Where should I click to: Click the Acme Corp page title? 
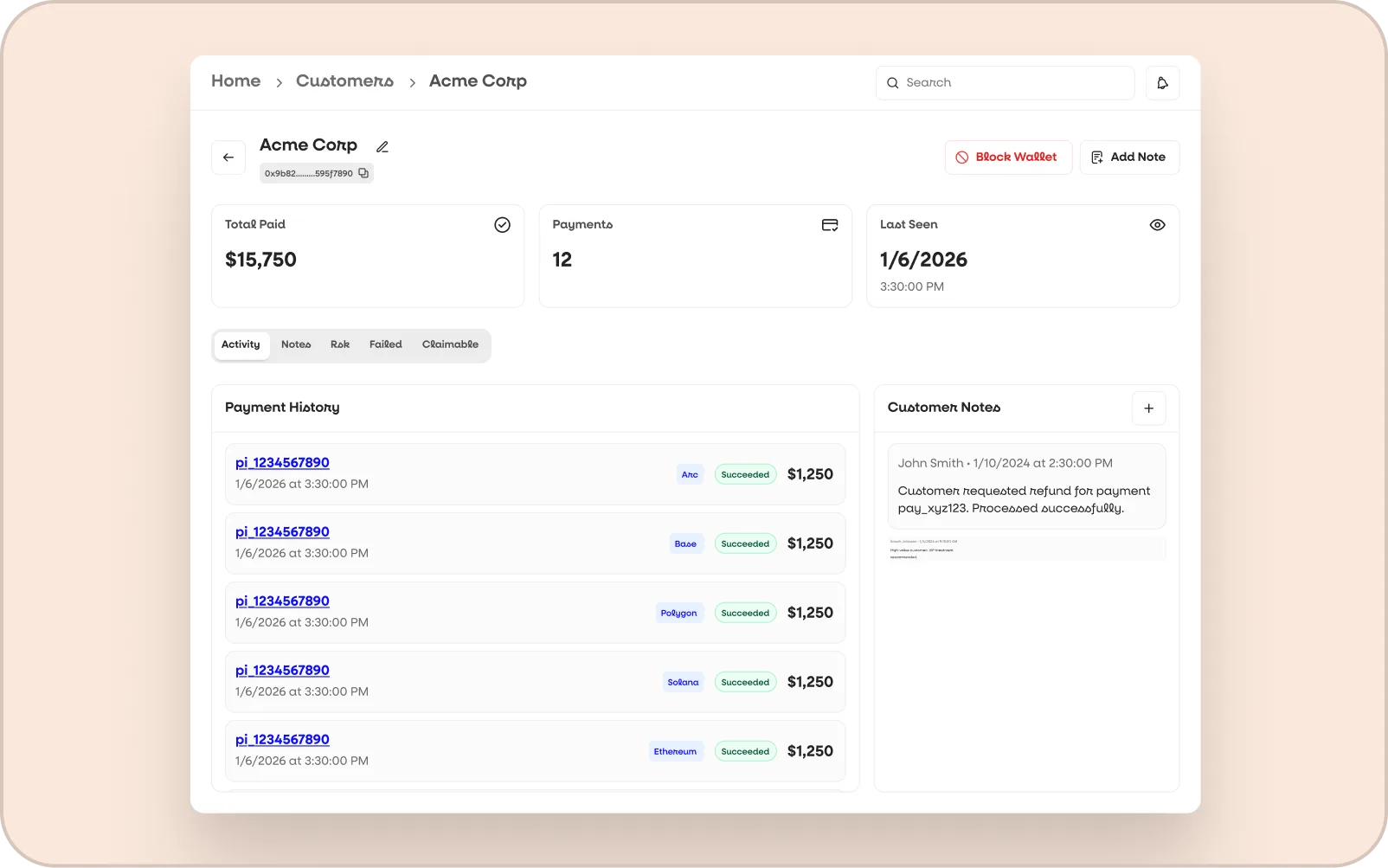click(308, 145)
